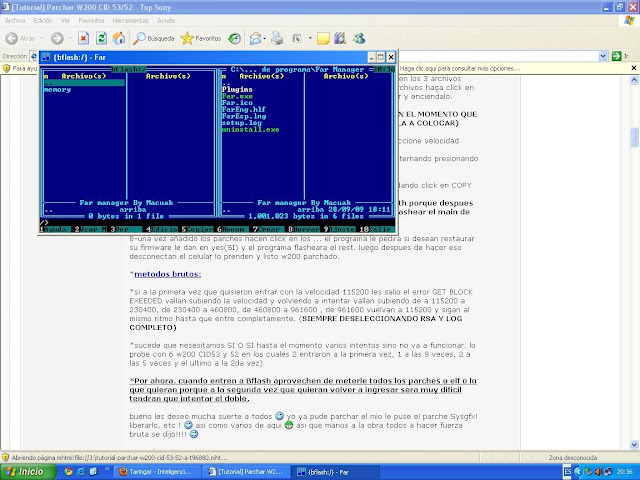Open Favoritos from the toolbar
640x480 pixels.
201,38
